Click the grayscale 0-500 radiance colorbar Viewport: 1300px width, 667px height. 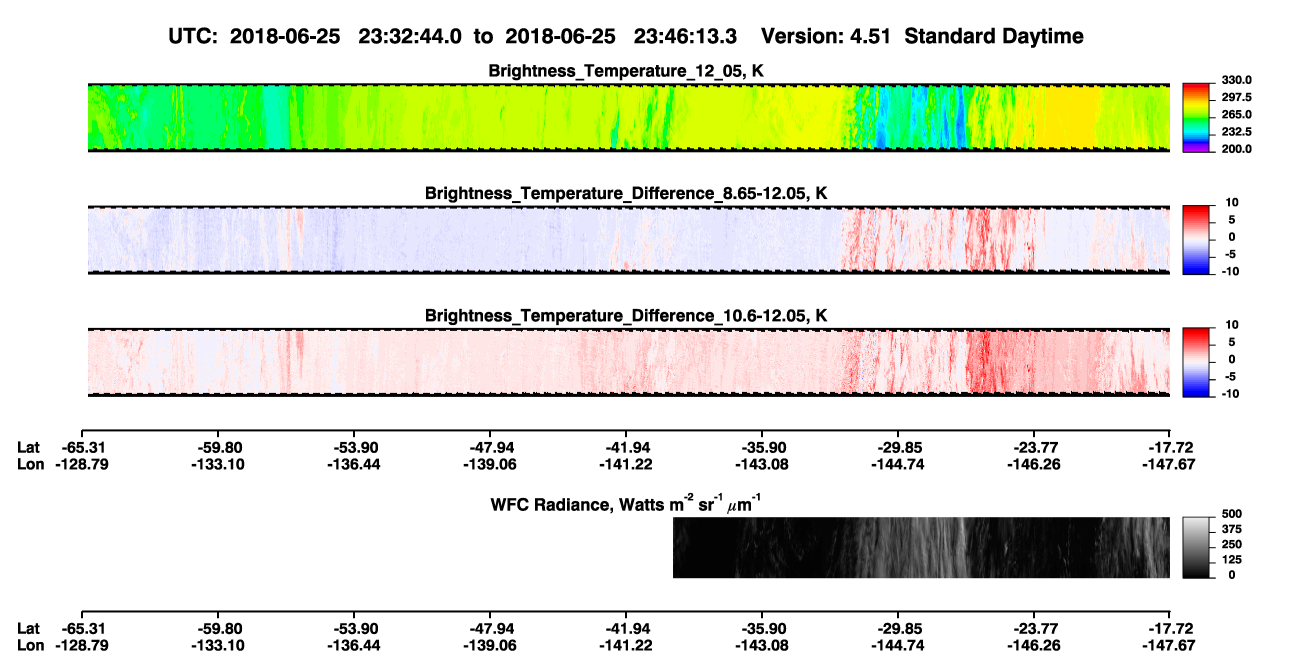point(1196,547)
